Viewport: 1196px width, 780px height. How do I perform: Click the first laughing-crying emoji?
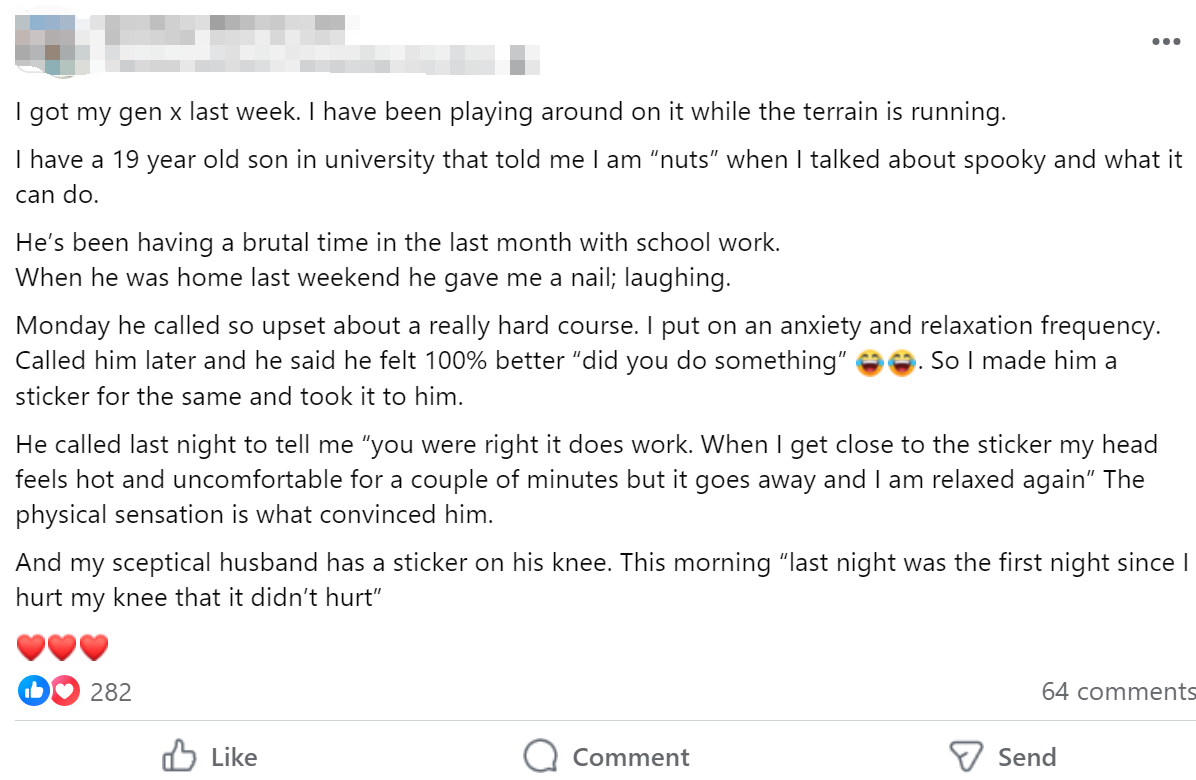(x=870, y=362)
